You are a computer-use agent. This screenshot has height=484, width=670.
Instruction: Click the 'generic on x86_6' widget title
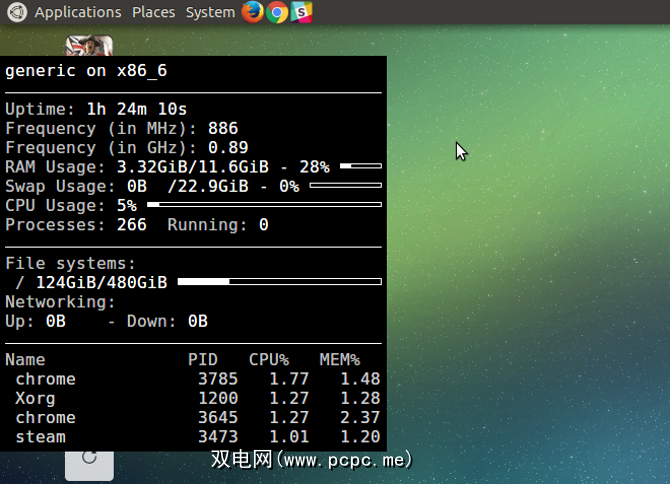pyautogui.click(x=86, y=71)
